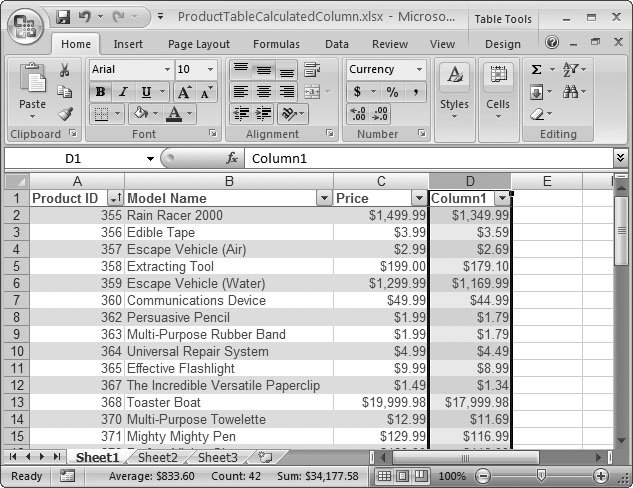Click the vertical scrollbar thumb
The image size is (633, 488).
click(621, 230)
